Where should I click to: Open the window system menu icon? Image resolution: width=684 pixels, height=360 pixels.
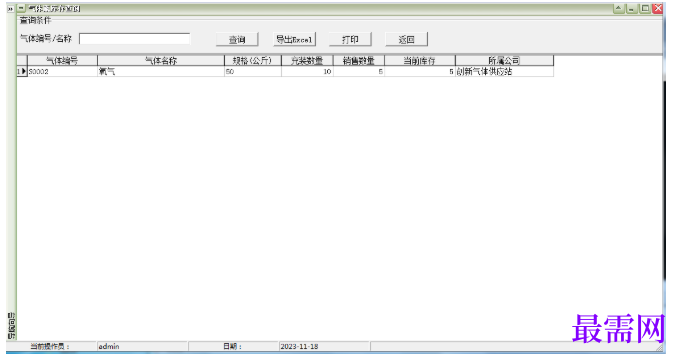(21, 8)
